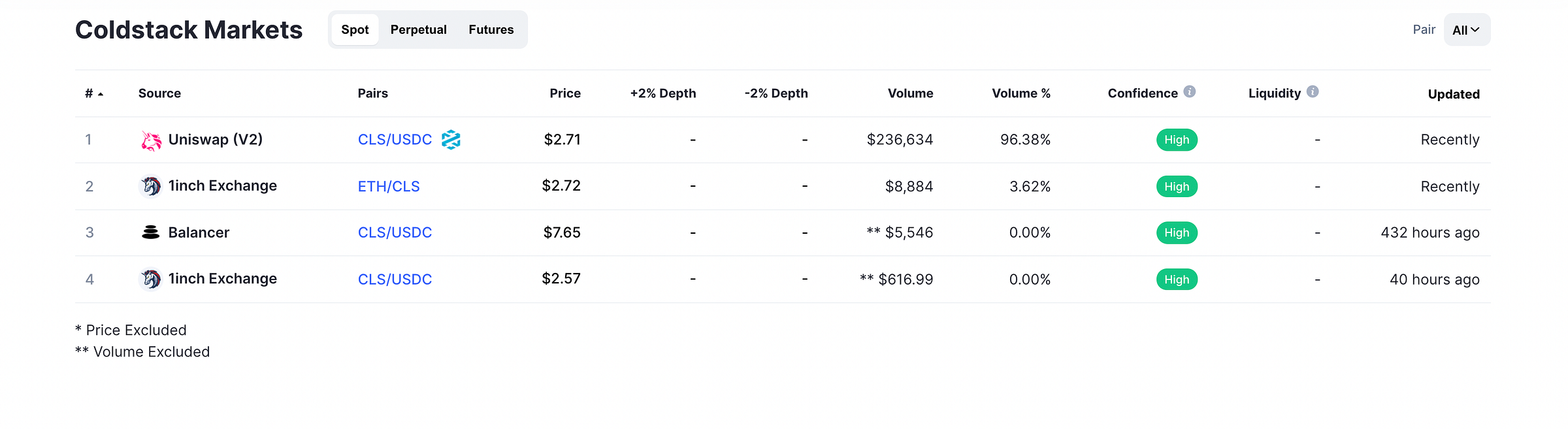Sort by the Pairs column header
The height and width of the screenshot is (429, 1568).
(x=373, y=93)
